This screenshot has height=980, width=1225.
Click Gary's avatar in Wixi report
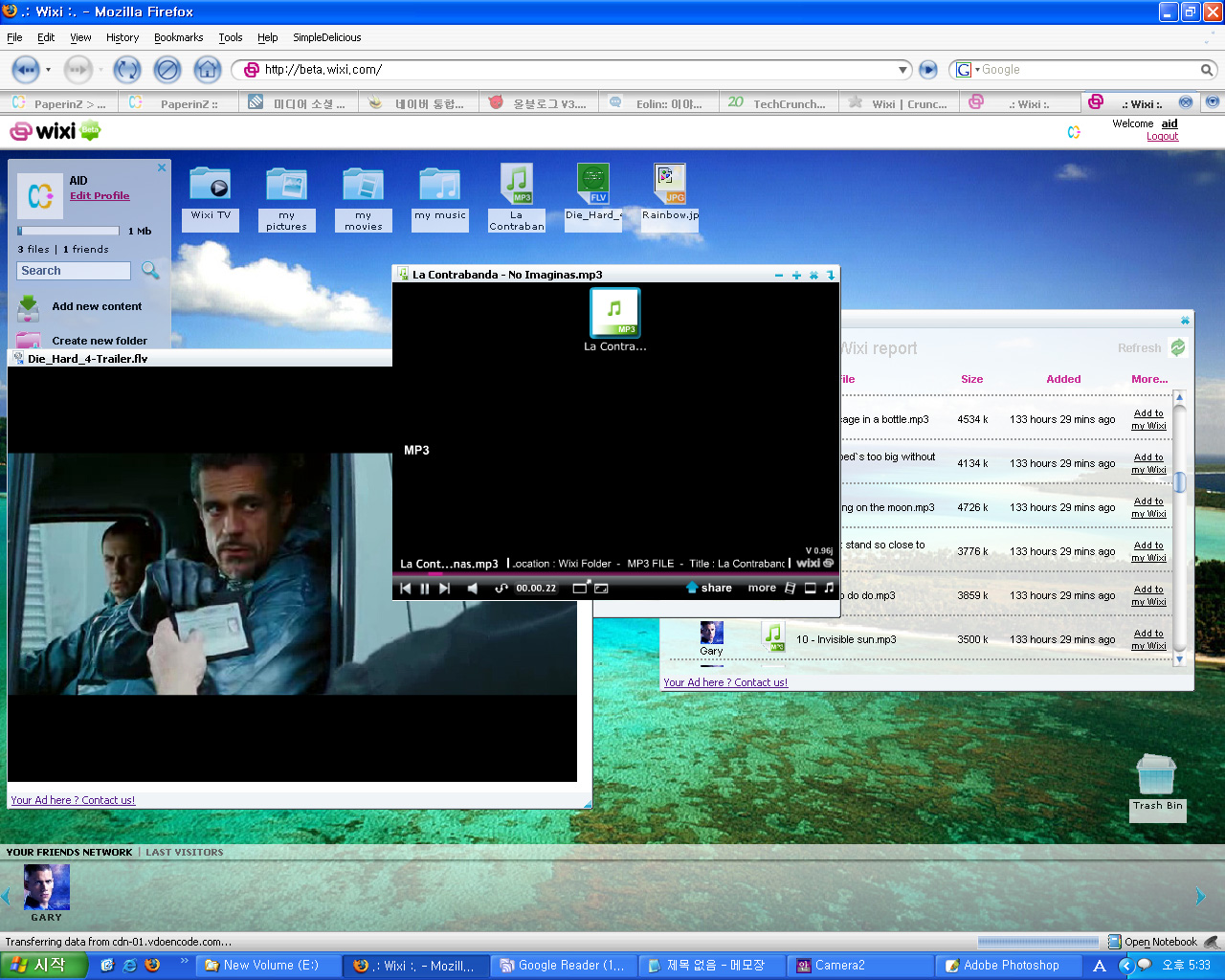coord(712,633)
